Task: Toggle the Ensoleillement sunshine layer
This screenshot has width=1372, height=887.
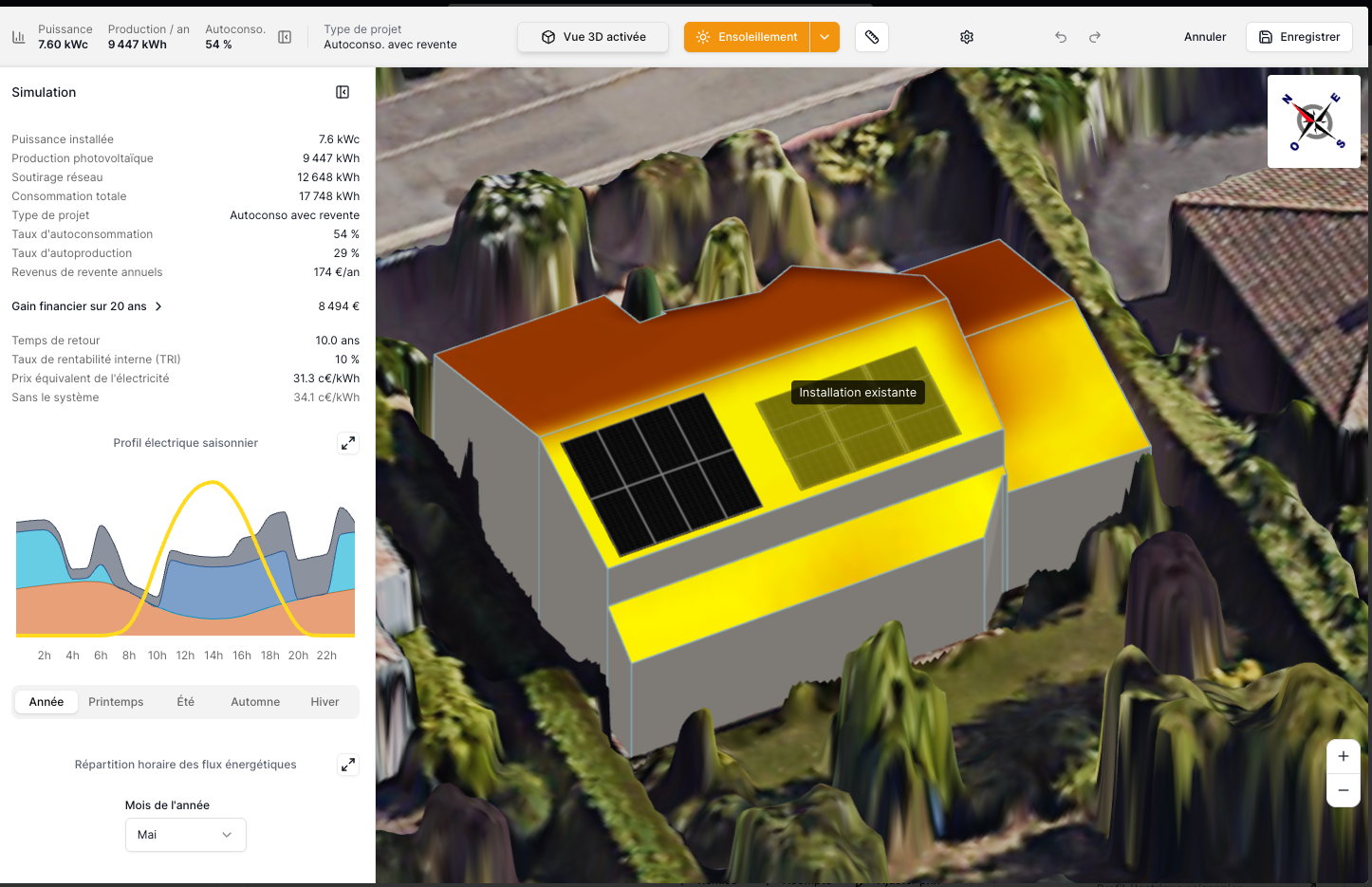Action: tap(747, 37)
